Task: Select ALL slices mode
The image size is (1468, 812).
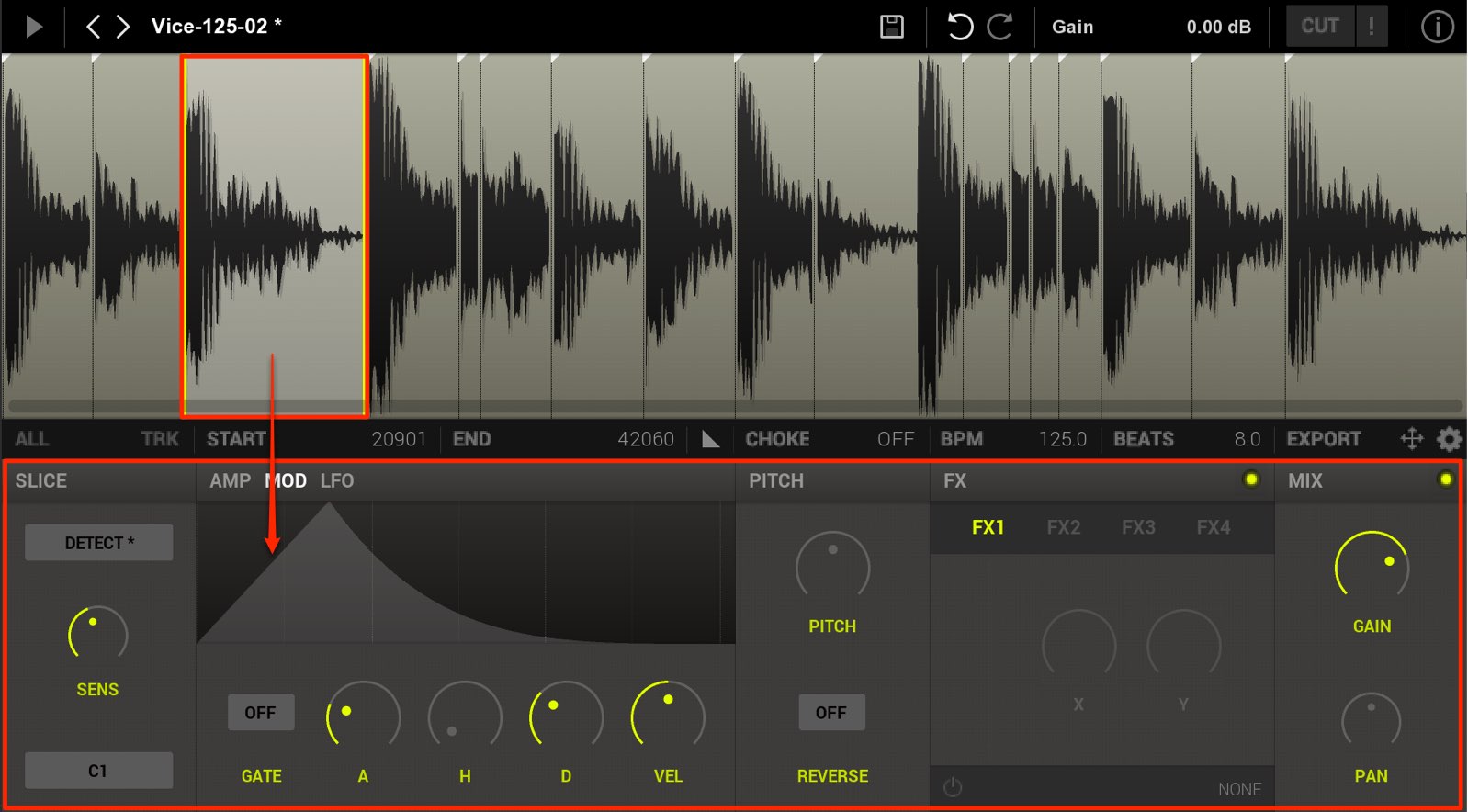Action: coord(32,439)
